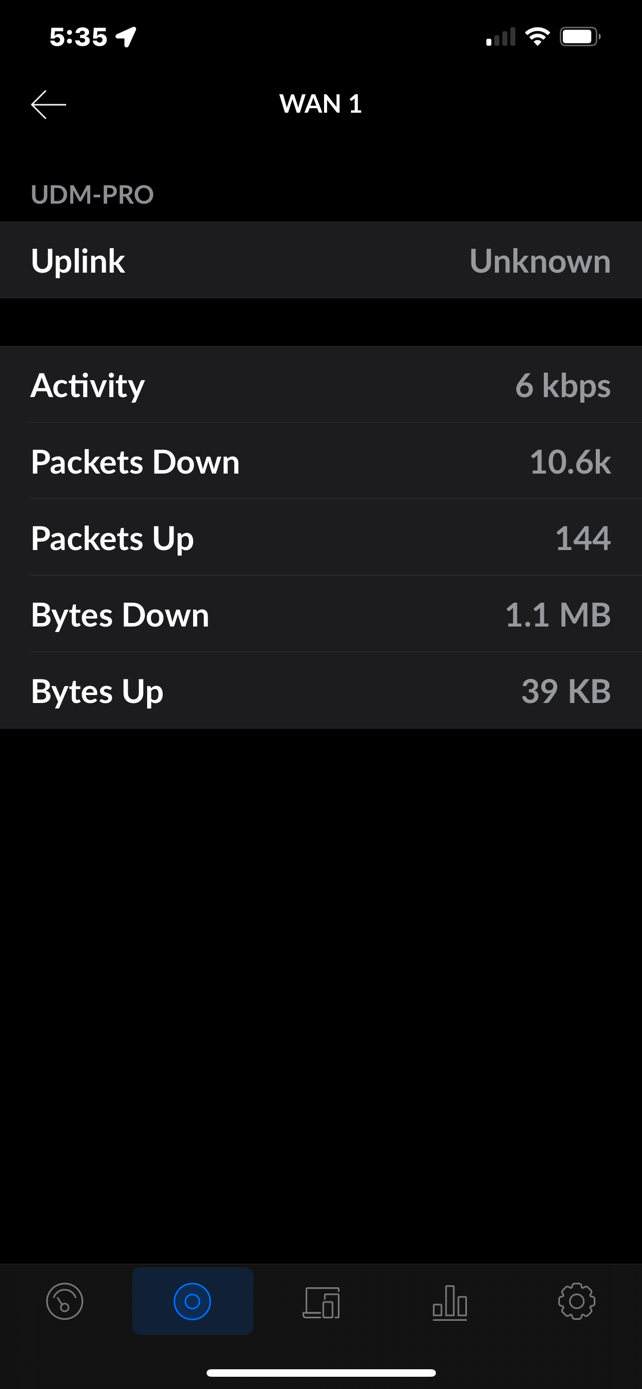The width and height of the screenshot is (642, 1389).
Task: Tap the cellular signal bars
Action: [501, 38]
